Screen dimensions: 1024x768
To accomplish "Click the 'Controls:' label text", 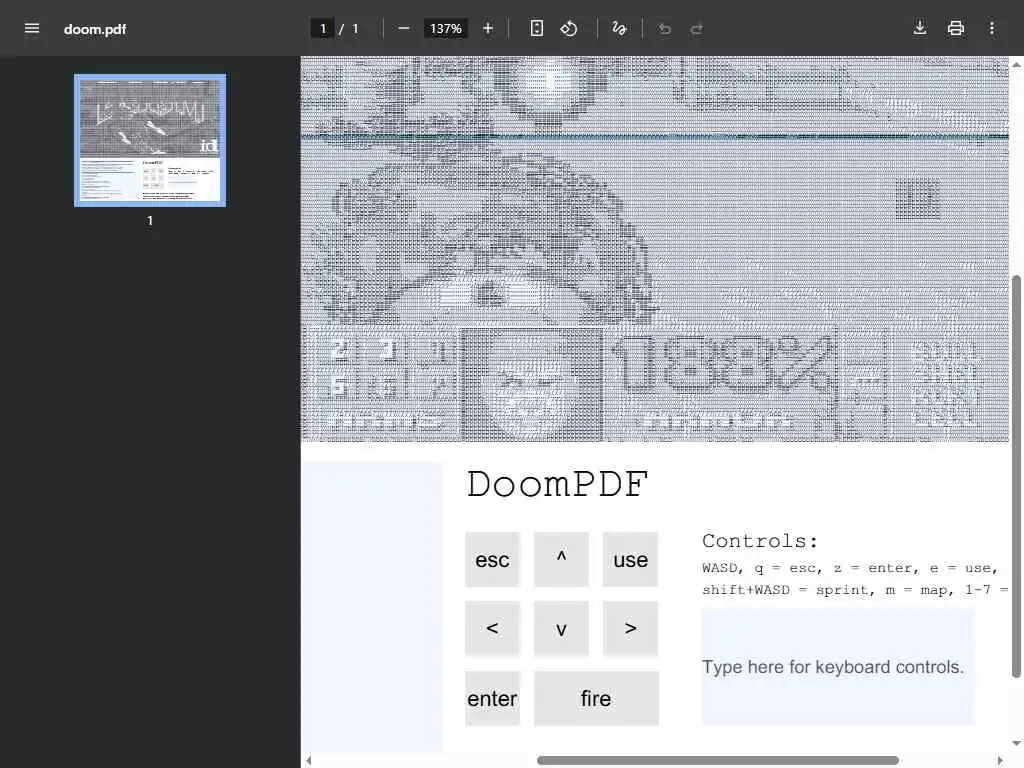I will (760, 541).
